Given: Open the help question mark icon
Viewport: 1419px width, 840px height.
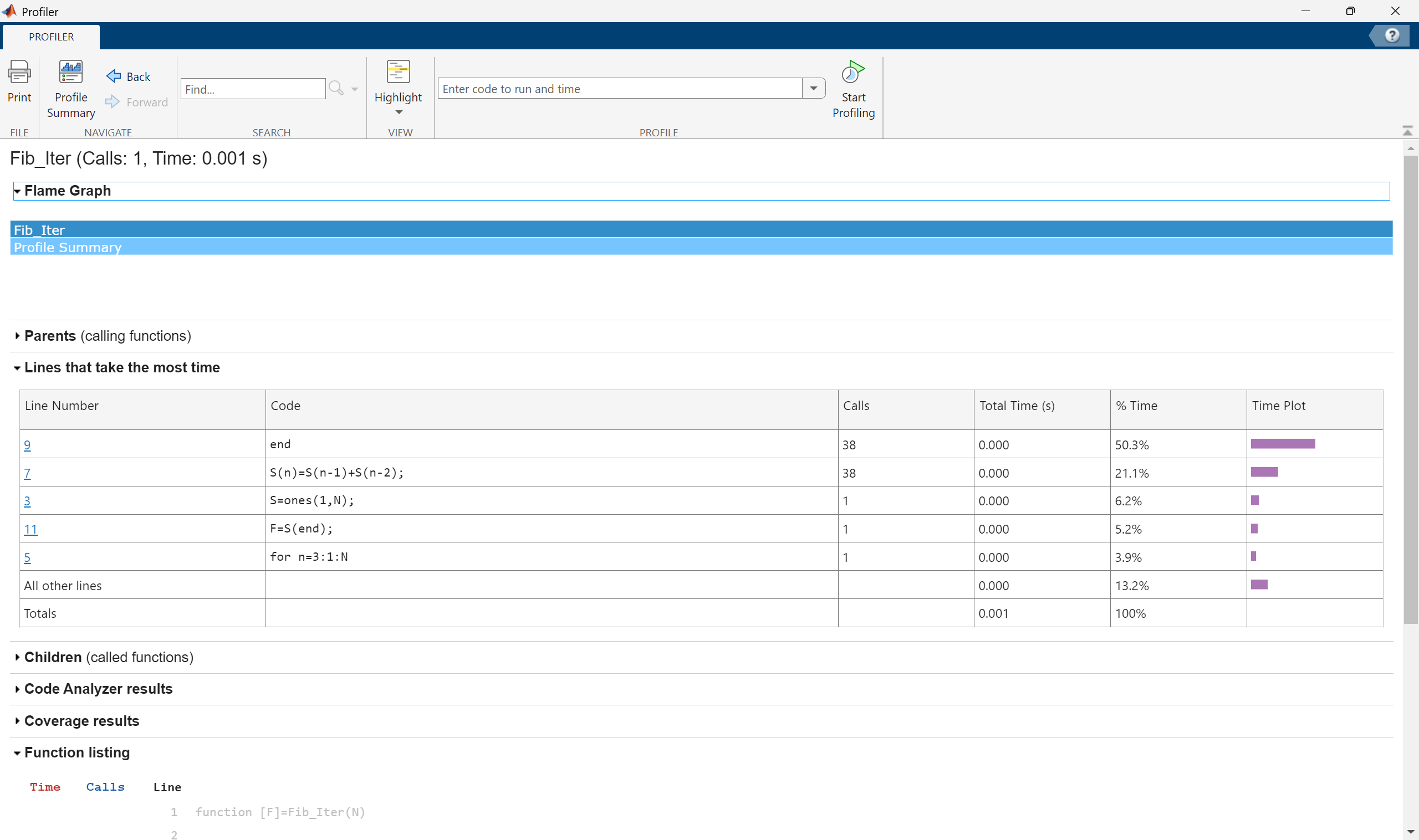Looking at the screenshot, I should [1391, 36].
